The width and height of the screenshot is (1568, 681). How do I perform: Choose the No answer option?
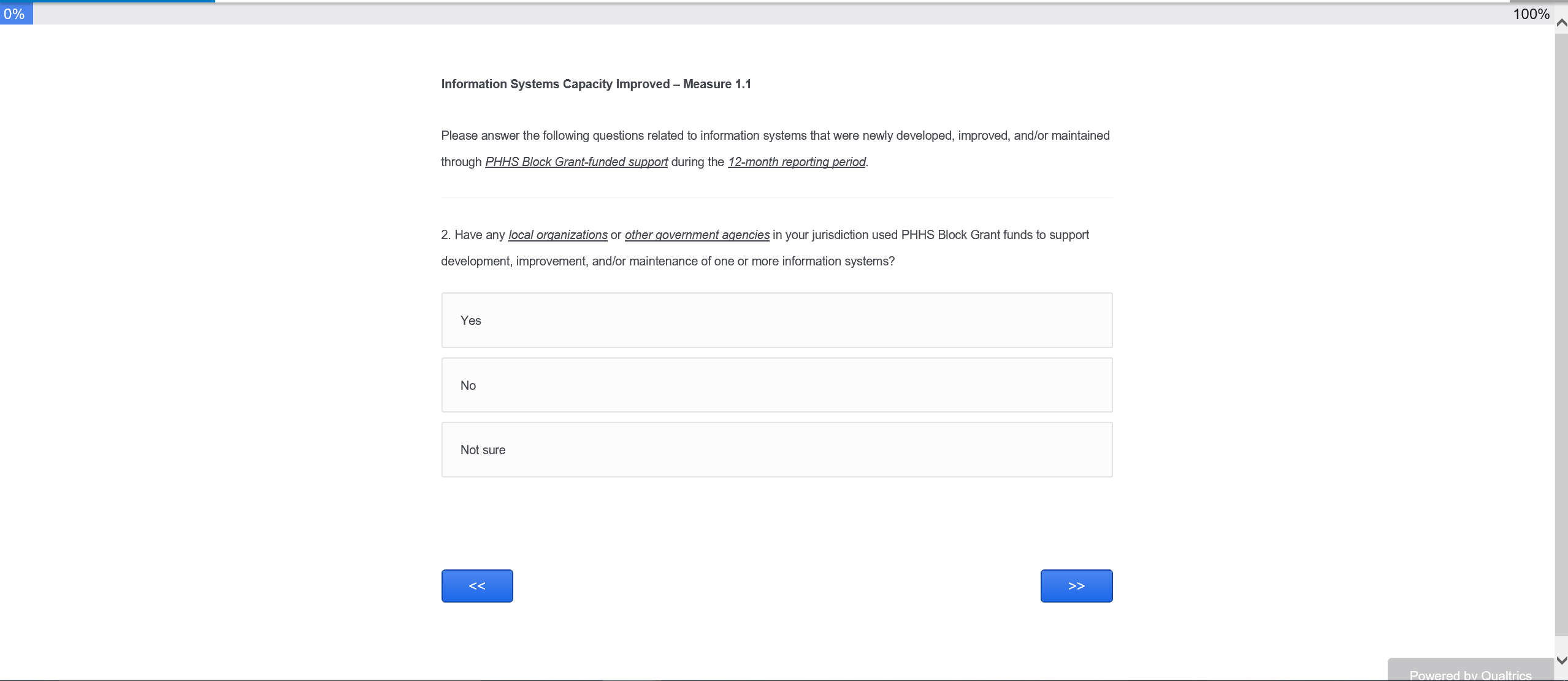point(776,385)
